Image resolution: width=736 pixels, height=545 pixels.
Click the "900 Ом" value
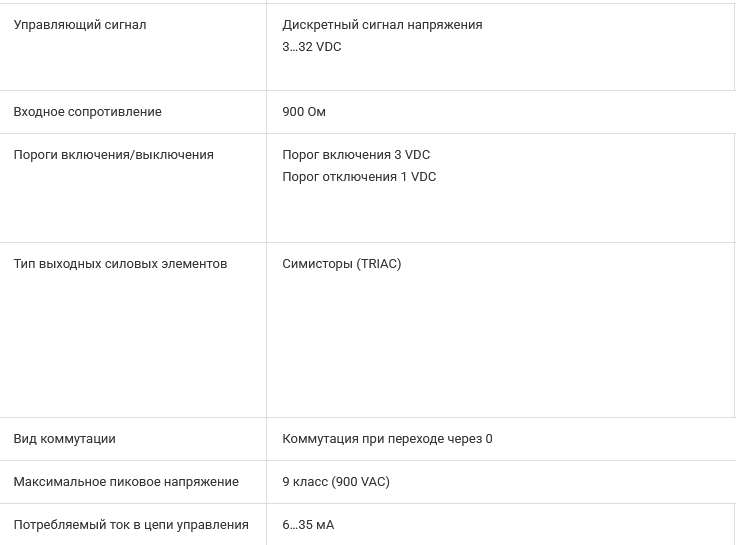(304, 112)
